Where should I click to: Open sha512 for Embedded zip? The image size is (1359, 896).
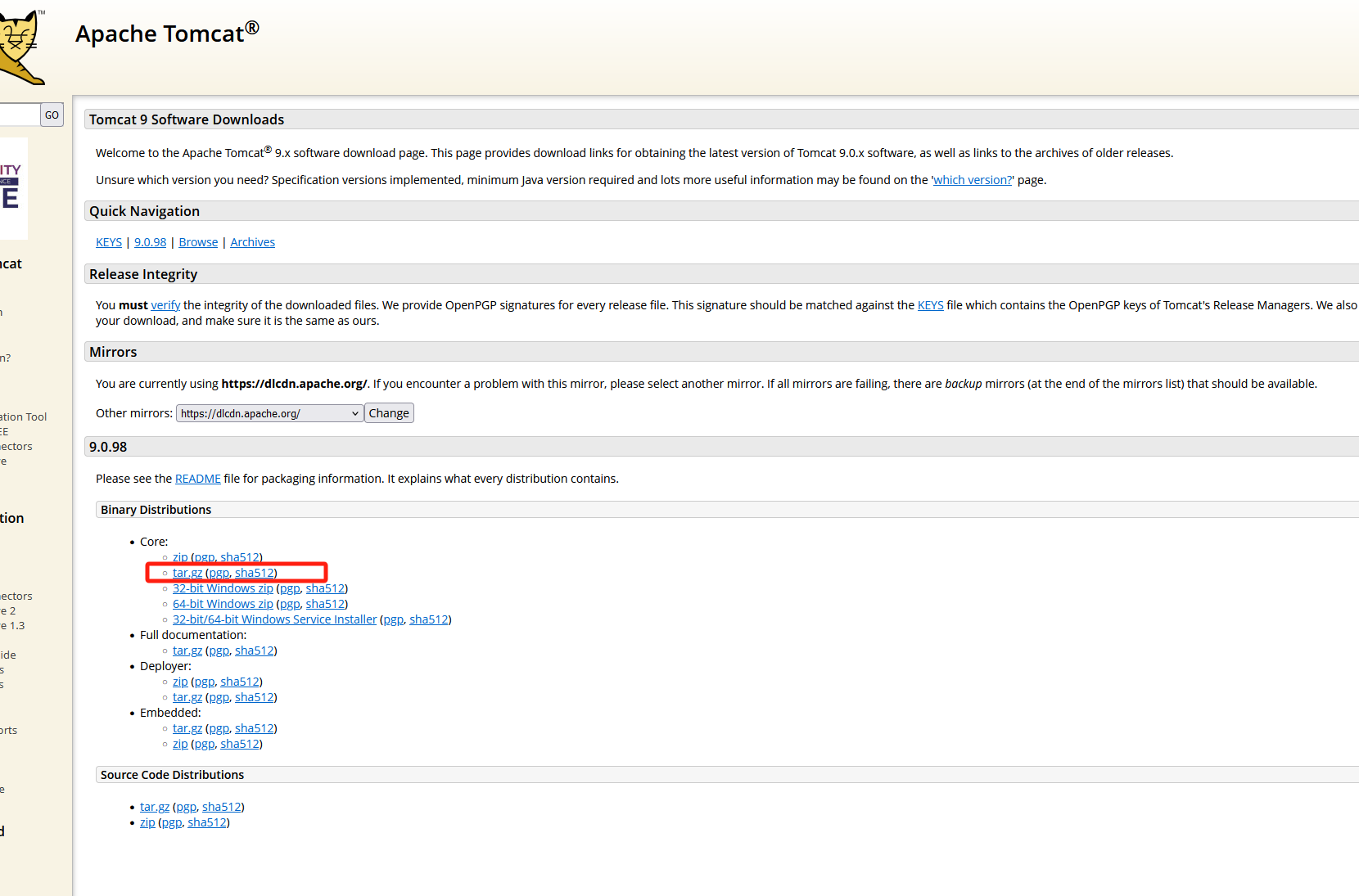click(240, 744)
